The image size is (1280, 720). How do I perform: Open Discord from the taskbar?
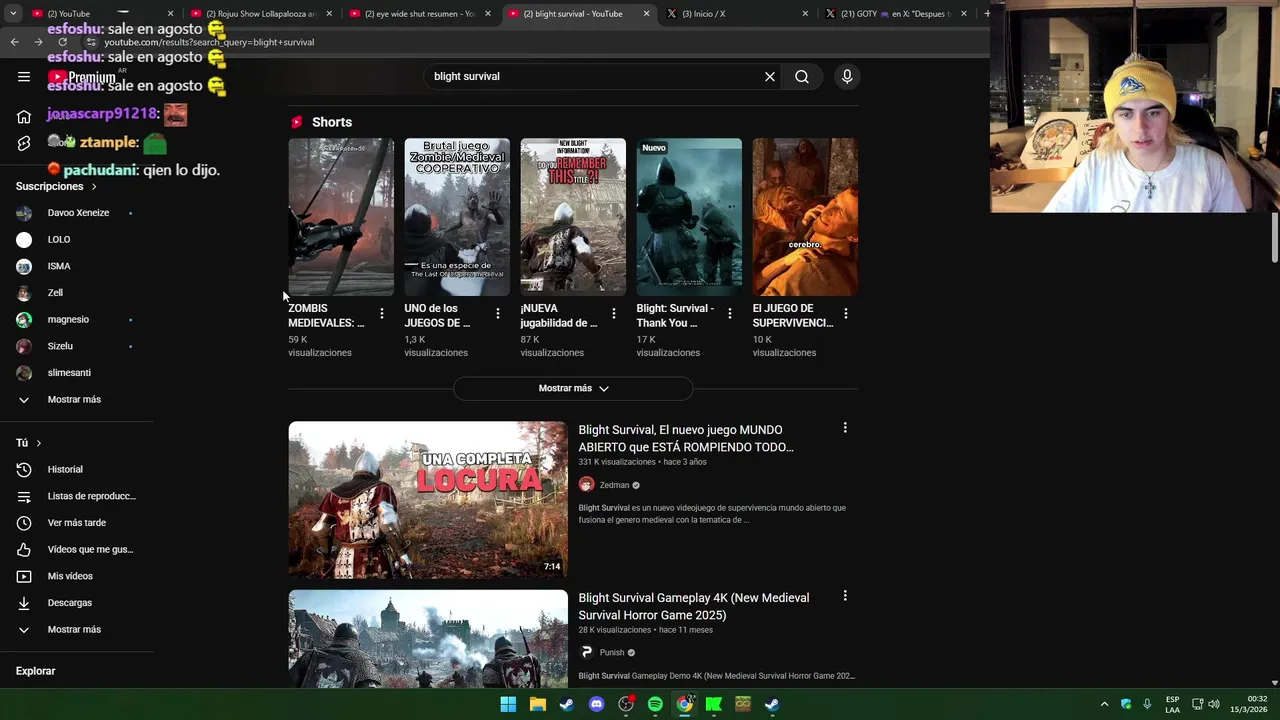coord(596,704)
